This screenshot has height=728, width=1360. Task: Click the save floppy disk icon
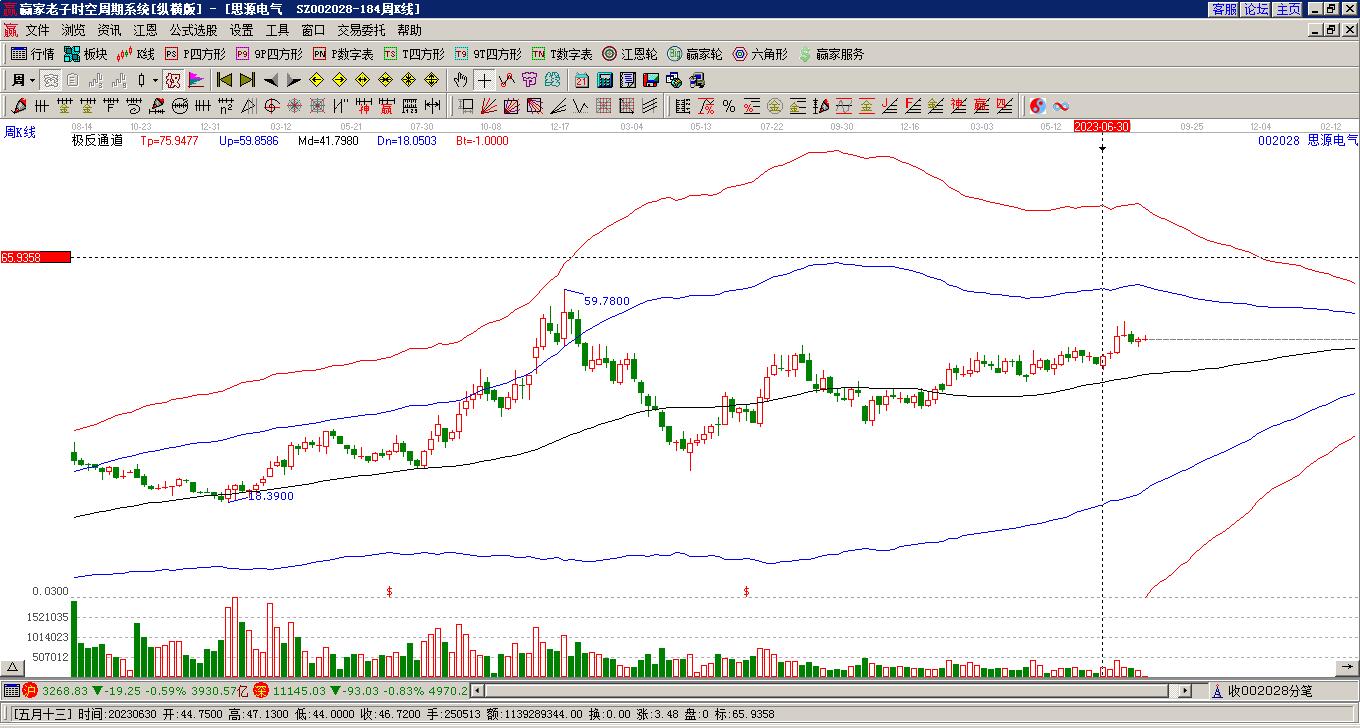[x=651, y=80]
